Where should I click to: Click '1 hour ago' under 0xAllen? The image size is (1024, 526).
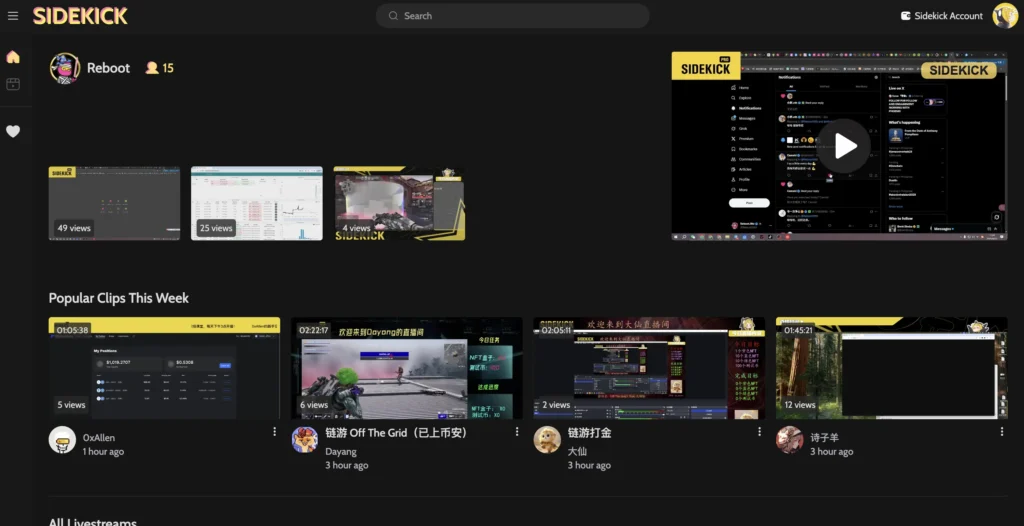click(x=103, y=452)
